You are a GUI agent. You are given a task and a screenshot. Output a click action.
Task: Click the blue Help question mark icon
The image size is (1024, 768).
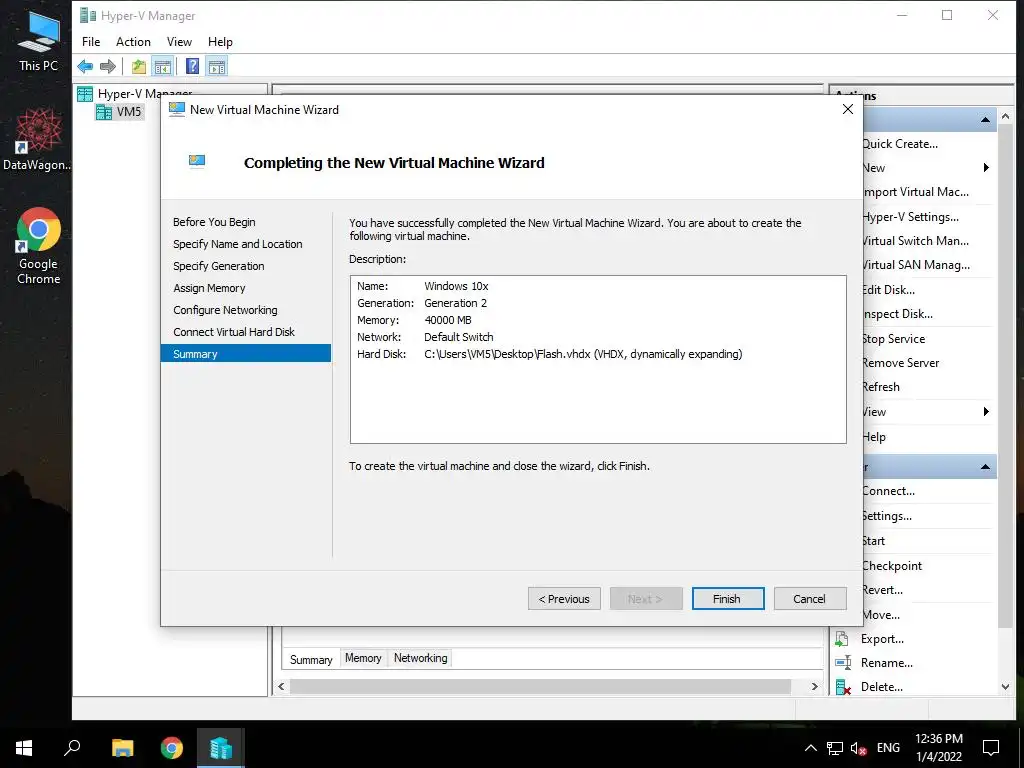click(x=193, y=66)
